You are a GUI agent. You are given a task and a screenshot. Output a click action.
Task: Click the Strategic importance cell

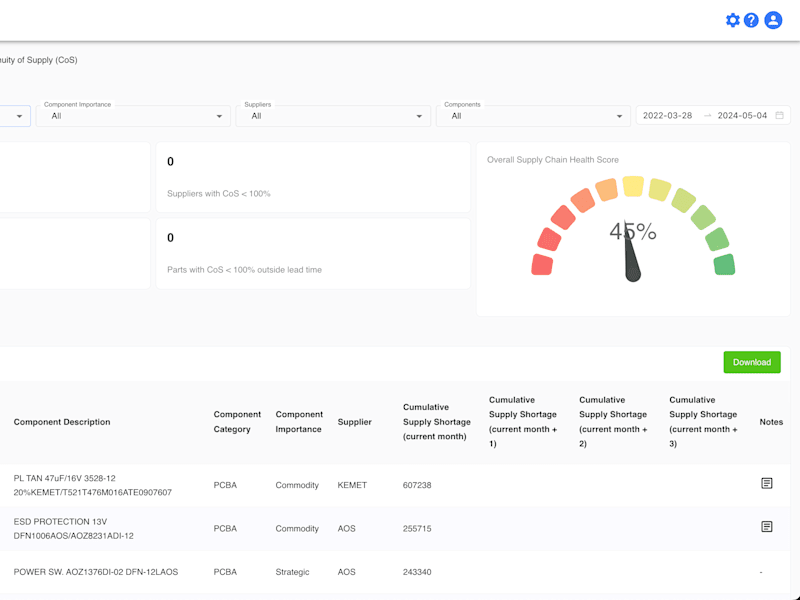click(292, 572)
